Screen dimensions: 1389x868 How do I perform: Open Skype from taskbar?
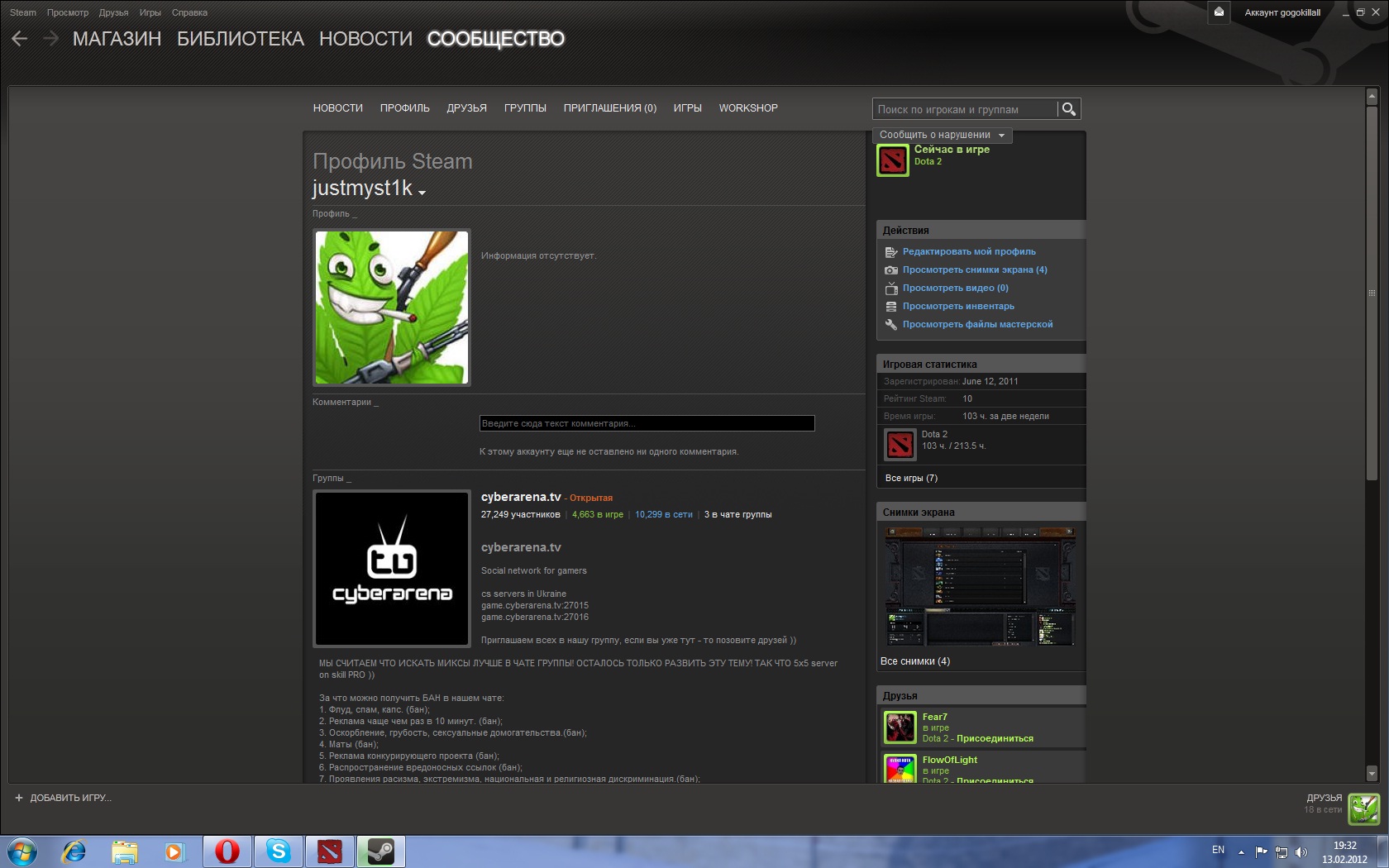pos(279,851)
